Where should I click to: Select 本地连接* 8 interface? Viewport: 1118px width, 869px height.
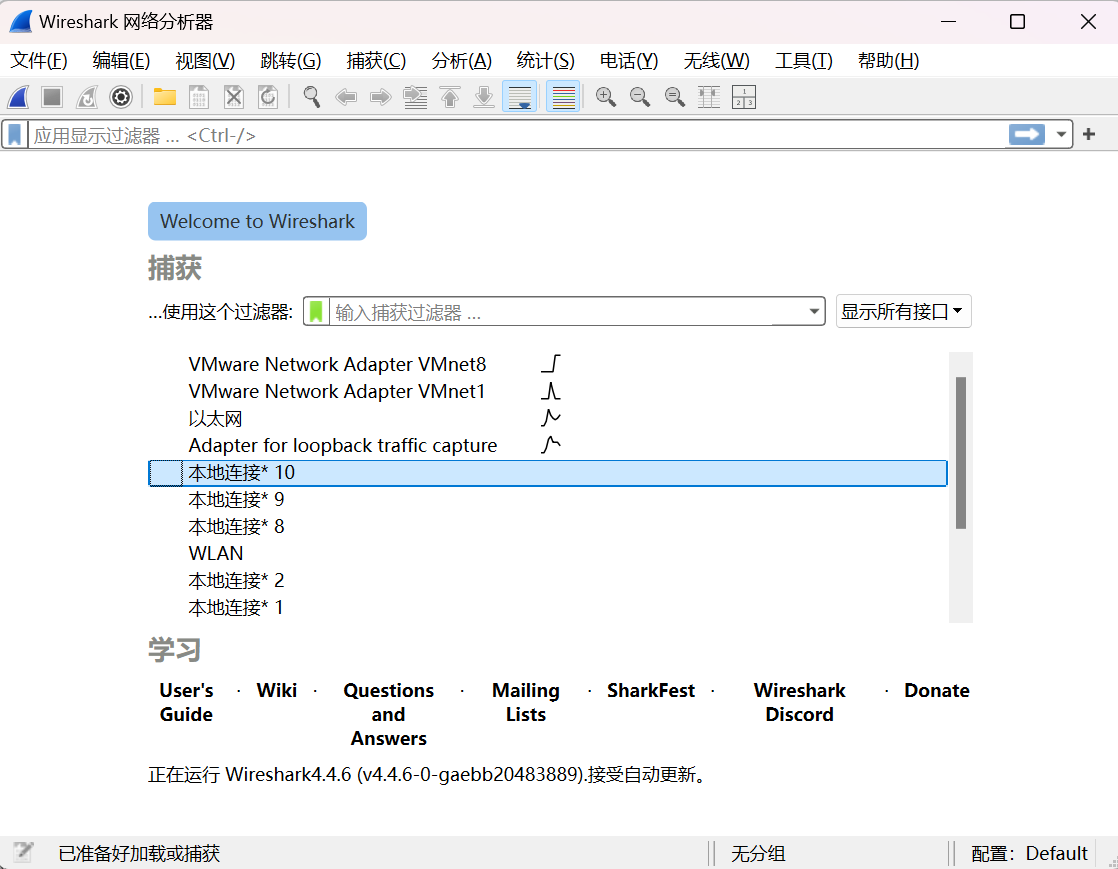[x=548, y=527]
